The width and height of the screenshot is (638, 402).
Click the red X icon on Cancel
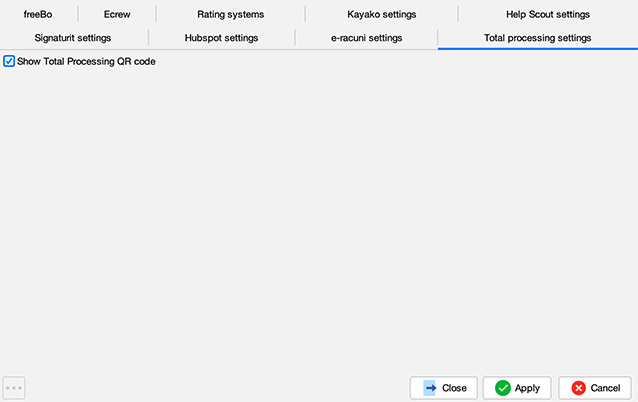[x=578, y=388]
